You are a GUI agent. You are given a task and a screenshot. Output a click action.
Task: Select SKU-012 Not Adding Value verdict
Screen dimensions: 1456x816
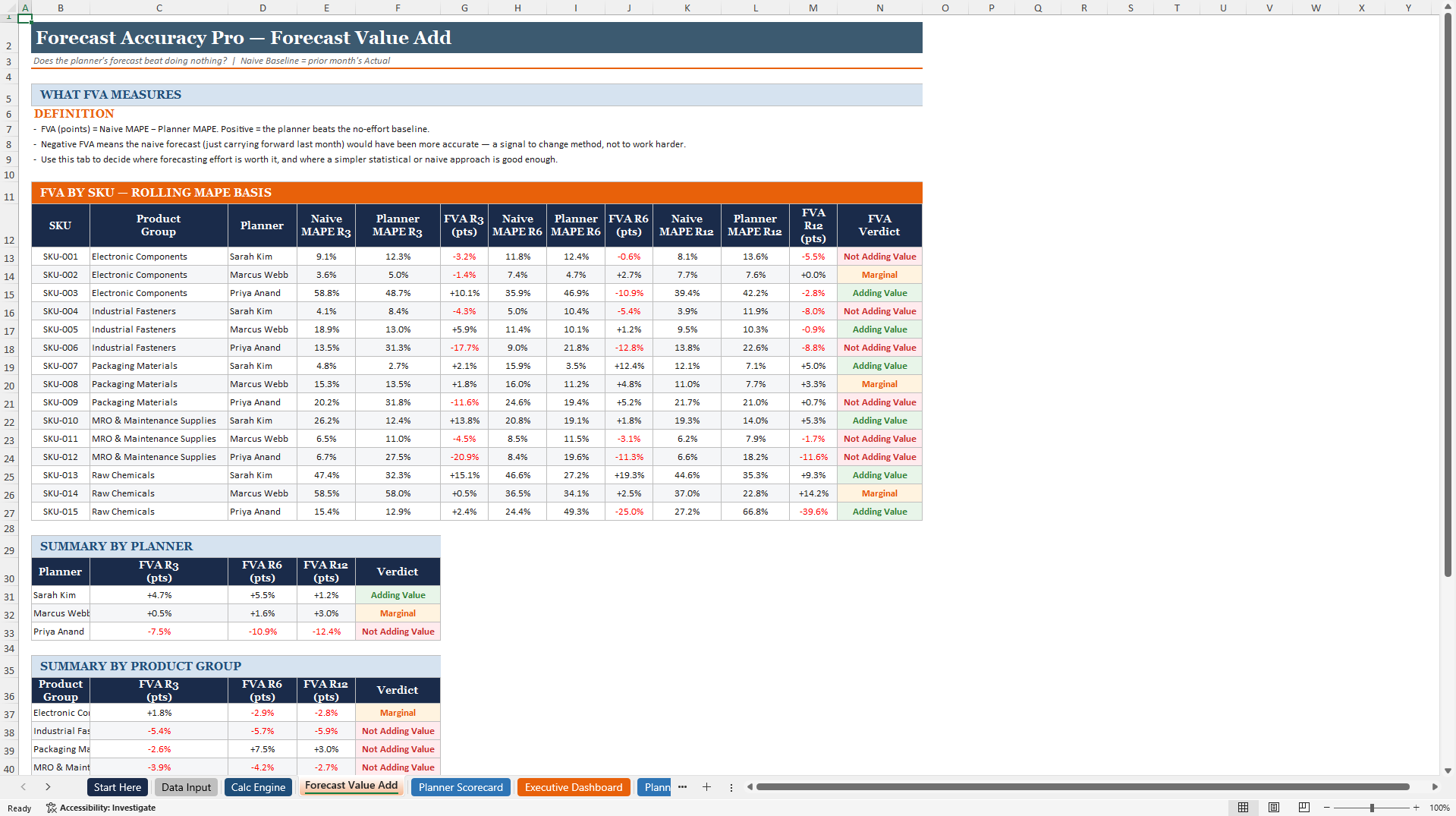879,457
